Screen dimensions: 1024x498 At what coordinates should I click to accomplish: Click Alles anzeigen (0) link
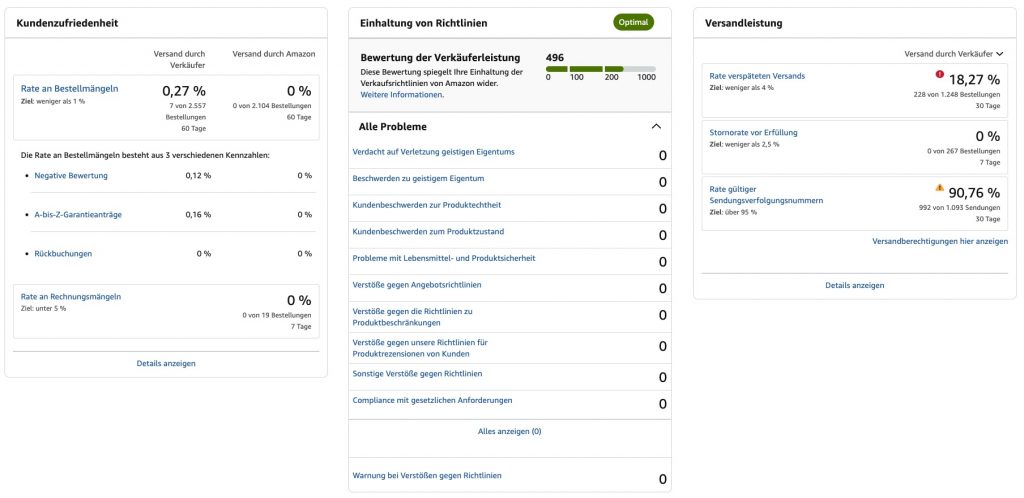pos(509,432)
